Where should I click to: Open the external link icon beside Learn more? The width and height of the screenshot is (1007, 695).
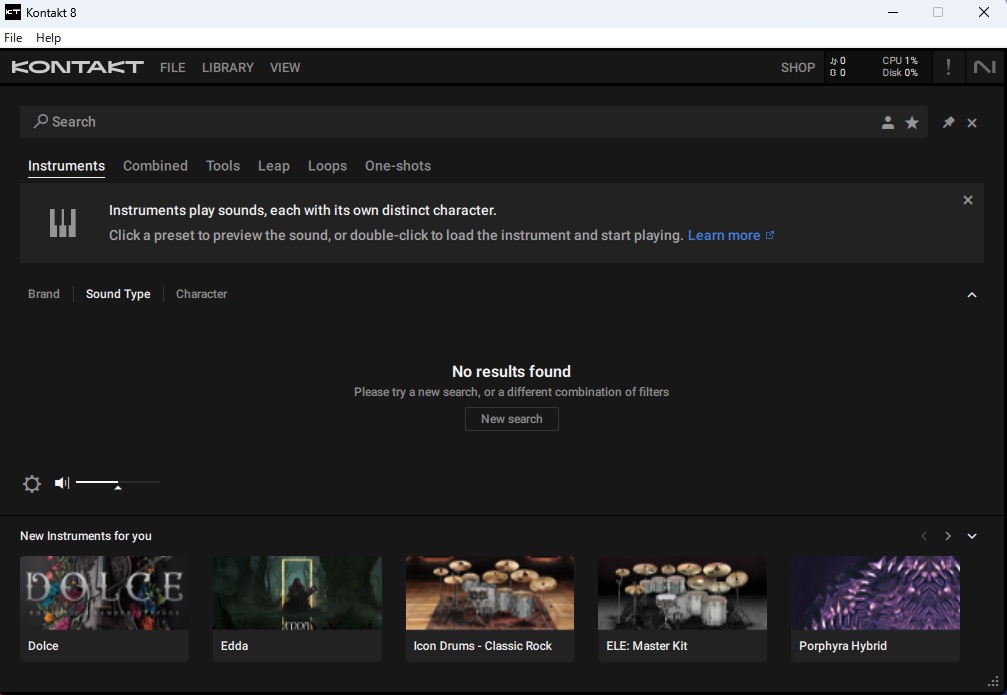[x=770, y=235]
